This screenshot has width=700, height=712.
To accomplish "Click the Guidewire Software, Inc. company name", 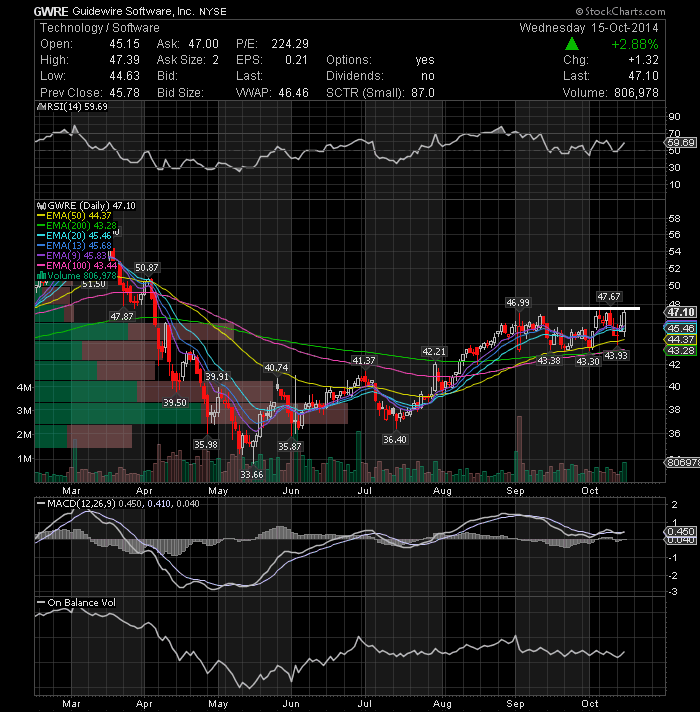I will (x=133, y=11).
